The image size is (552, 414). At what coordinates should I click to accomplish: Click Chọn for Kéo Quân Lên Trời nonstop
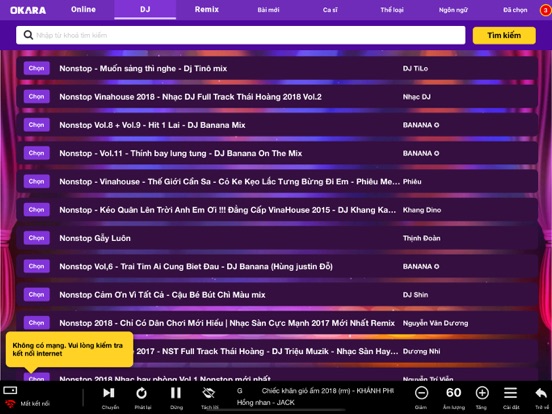pos(37,209)
